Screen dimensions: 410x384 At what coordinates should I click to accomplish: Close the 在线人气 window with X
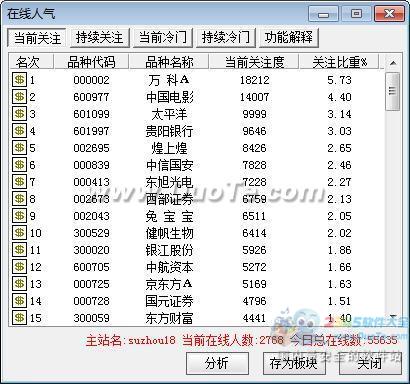tap(389, 14)
